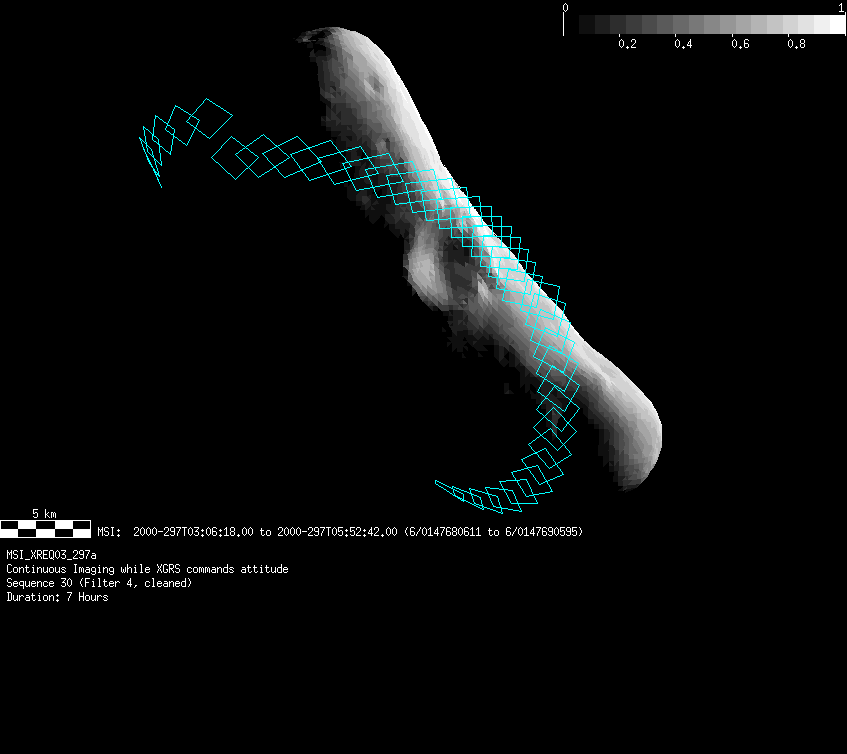Image resolution: width=847 pixels, height=754 pixels.
Task: Click the 0.8 value on the grayscale scale
Action: [796, 45]
